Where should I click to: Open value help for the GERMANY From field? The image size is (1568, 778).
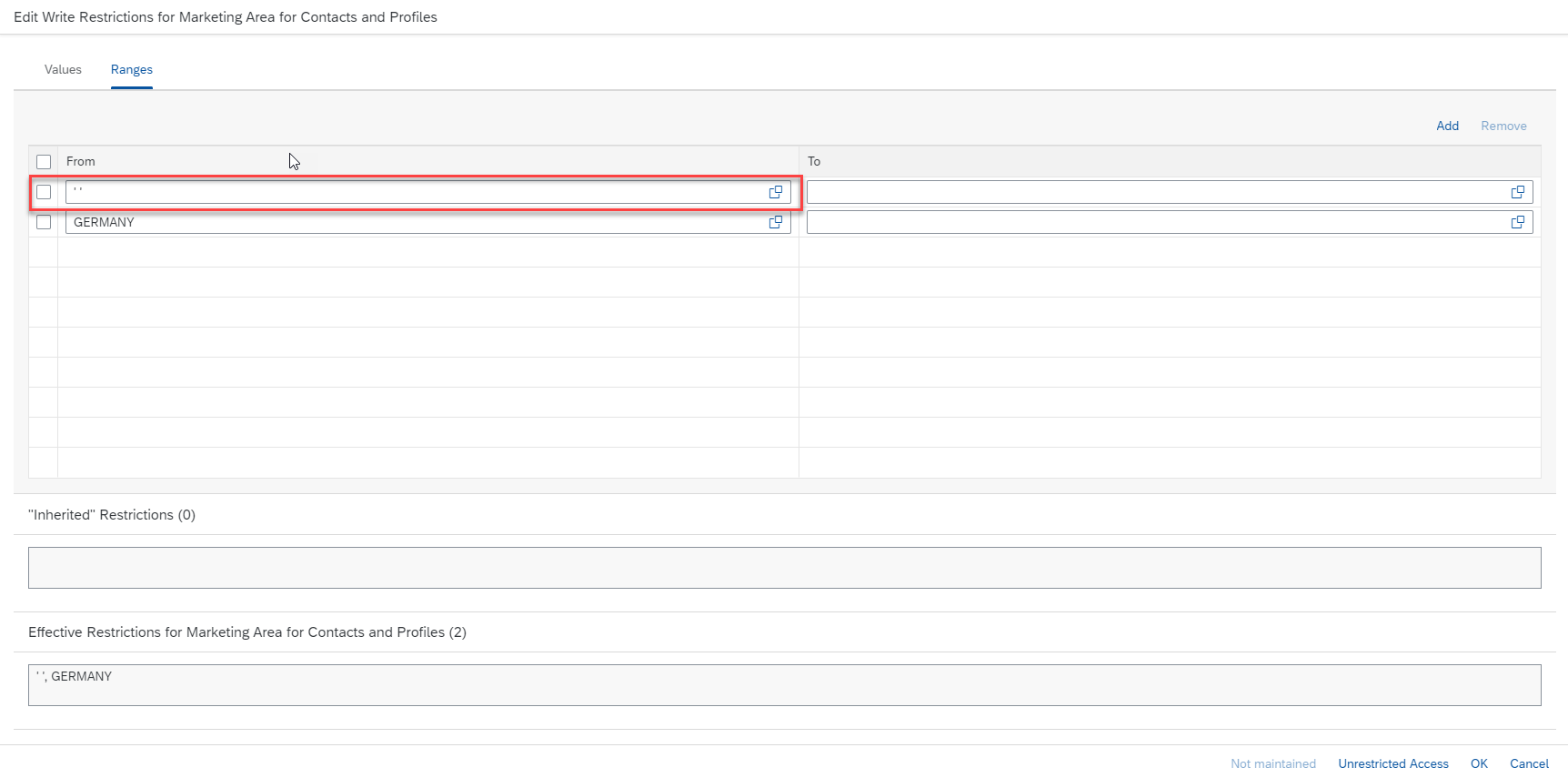776,222
